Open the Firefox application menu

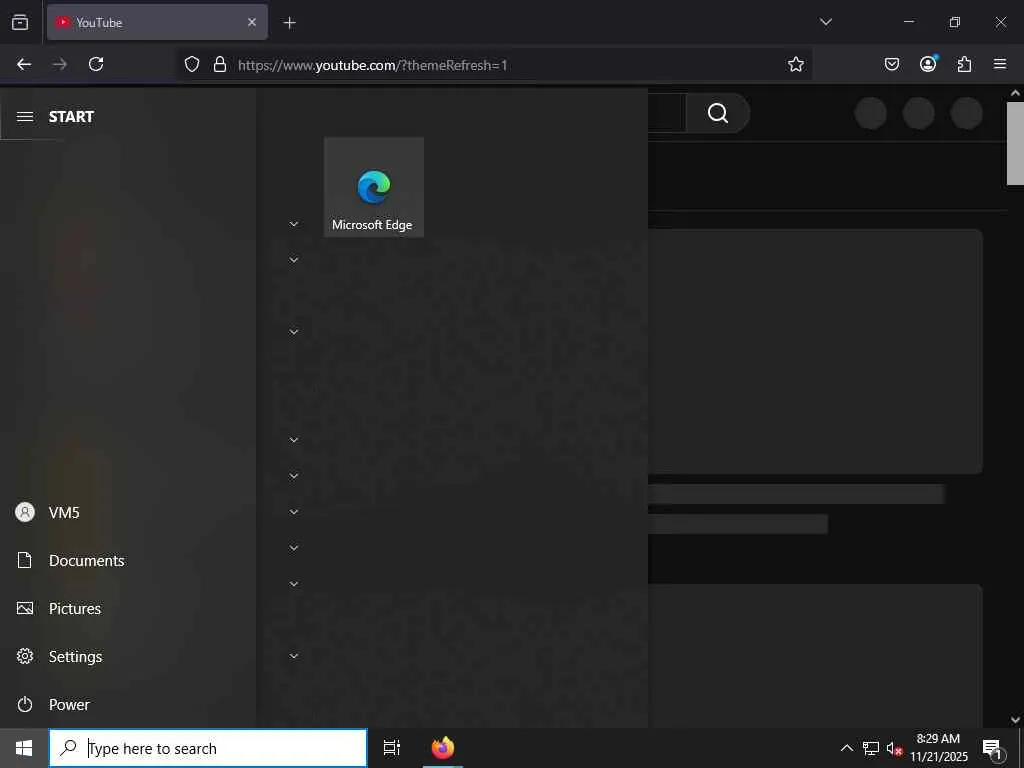click(1000, 63)
